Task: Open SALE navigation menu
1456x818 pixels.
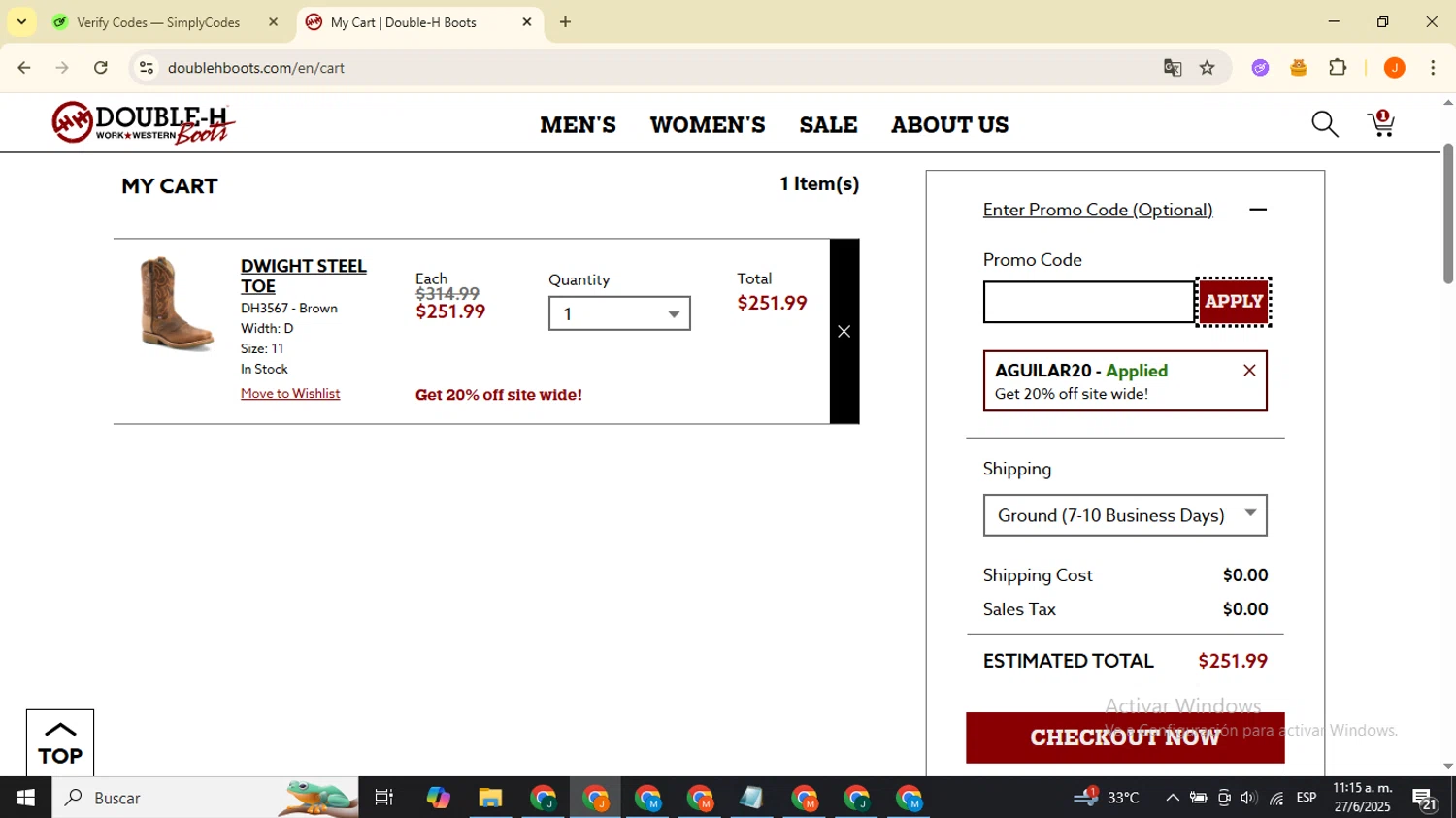Action: [x=828, y=125]
